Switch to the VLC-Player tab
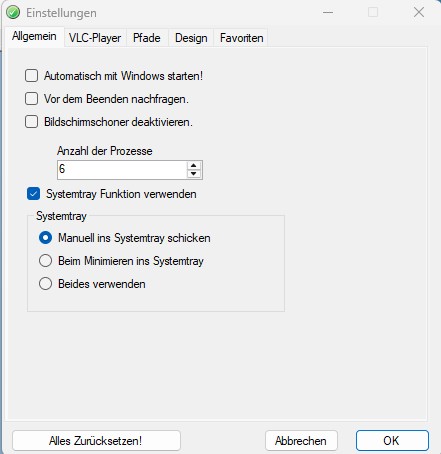Viewport: 441px width, 454px height. pyautogui.click(x=95, y=38)
